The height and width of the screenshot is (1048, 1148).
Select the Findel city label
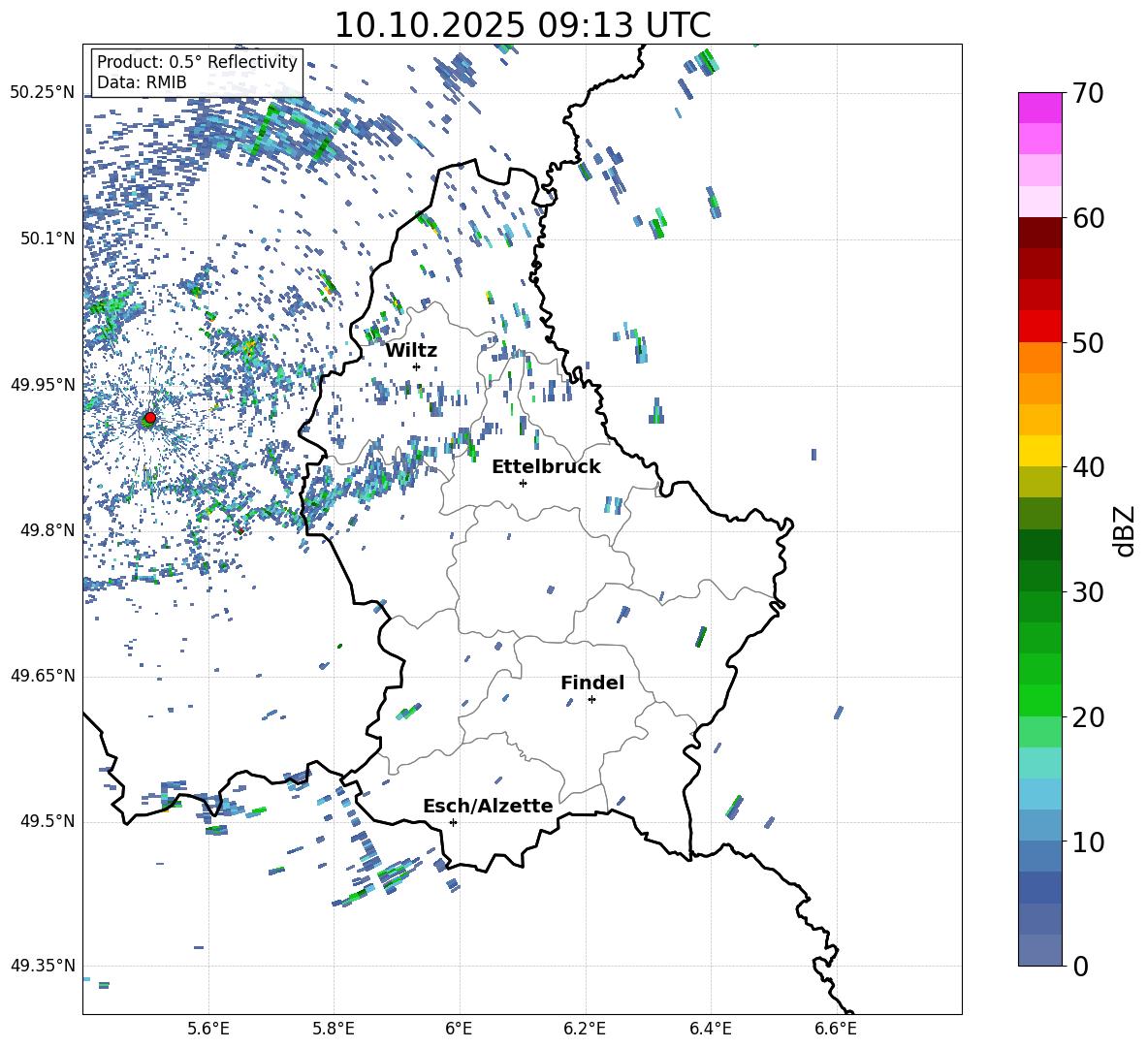coord(592,683)
